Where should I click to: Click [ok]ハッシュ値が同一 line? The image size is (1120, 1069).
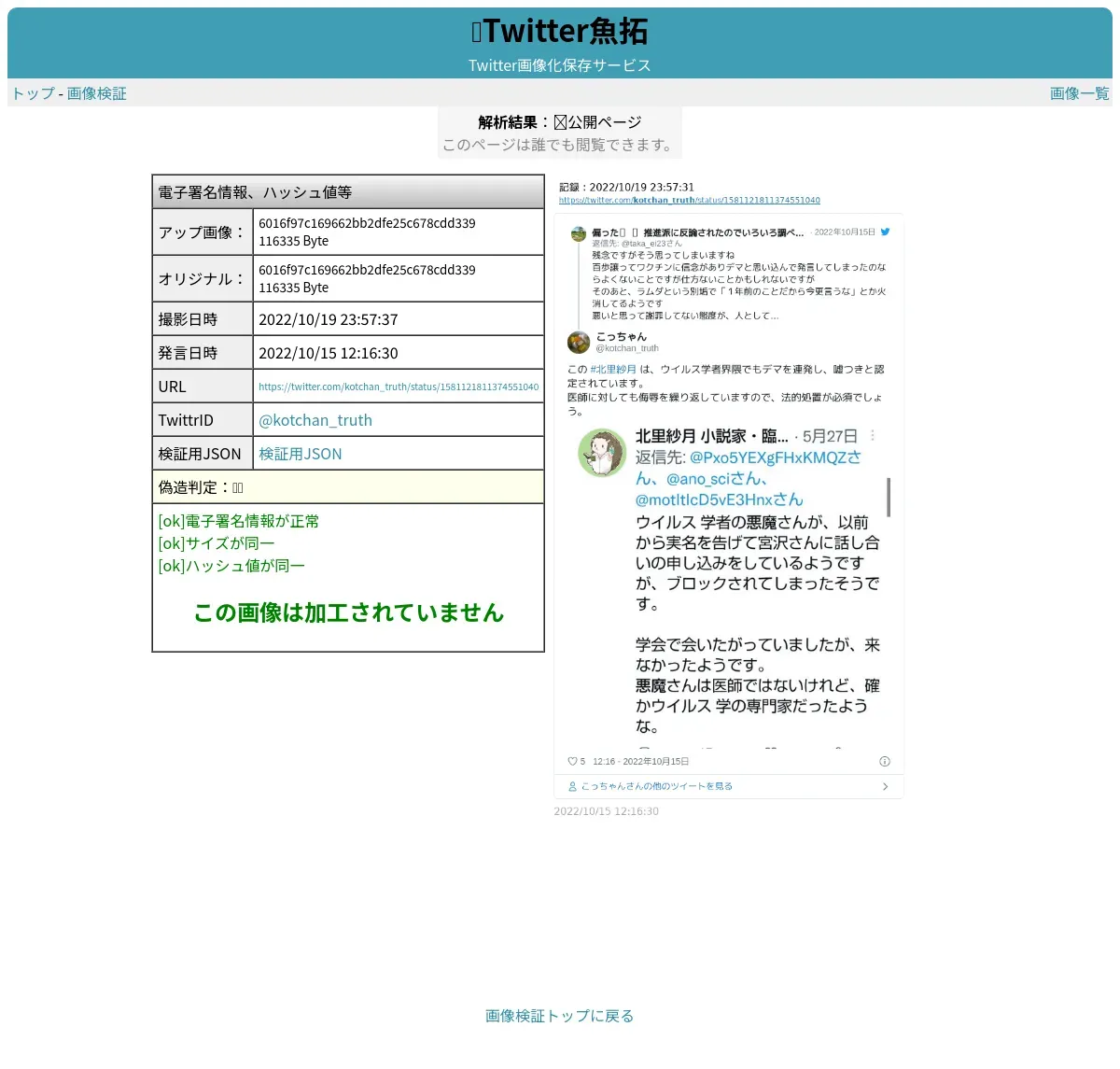tap(231, 566)
